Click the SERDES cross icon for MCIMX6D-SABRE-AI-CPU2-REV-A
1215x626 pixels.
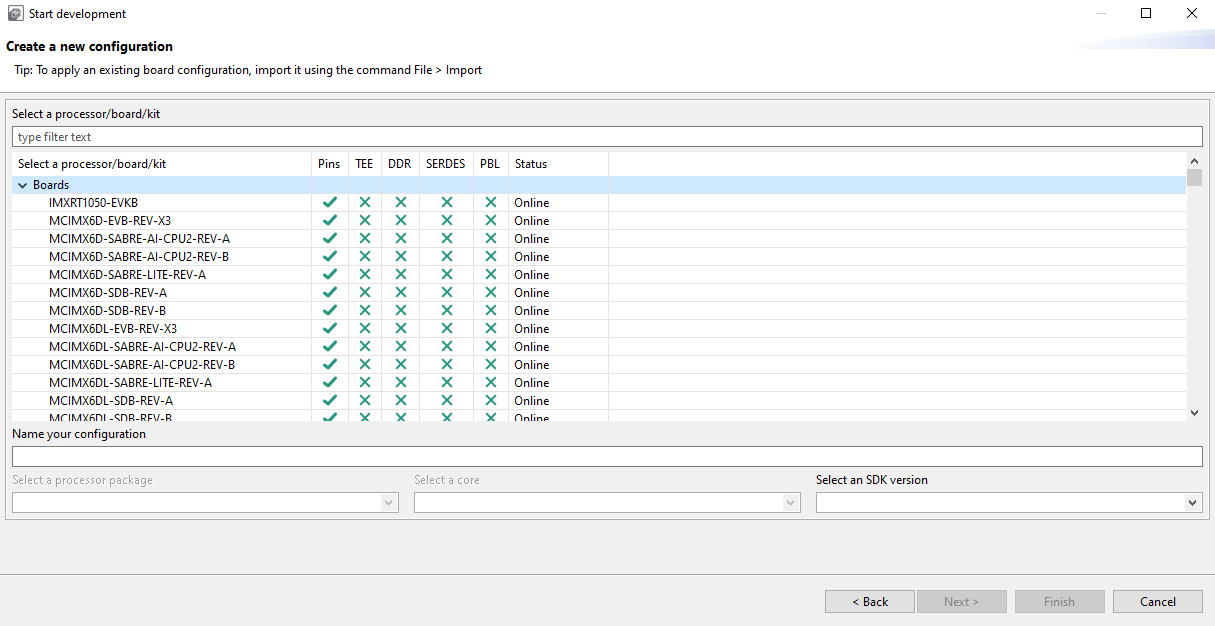[x=447, y=238]
